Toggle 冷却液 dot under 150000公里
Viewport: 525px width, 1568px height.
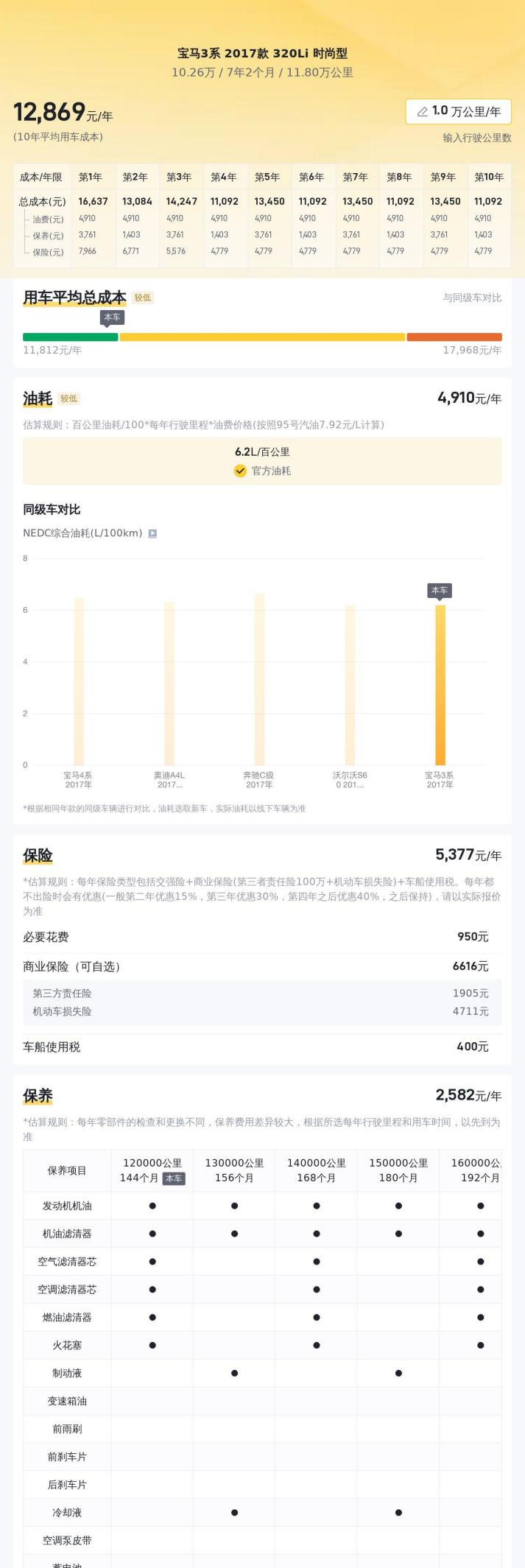click(x=398, y=1513)
